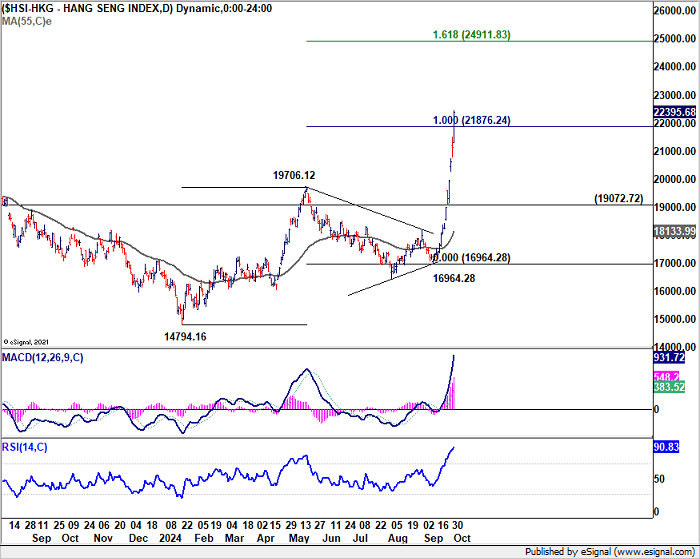Click the May month label on time axis
Screen dimensions: 700x559
click(x=299, y=538)
